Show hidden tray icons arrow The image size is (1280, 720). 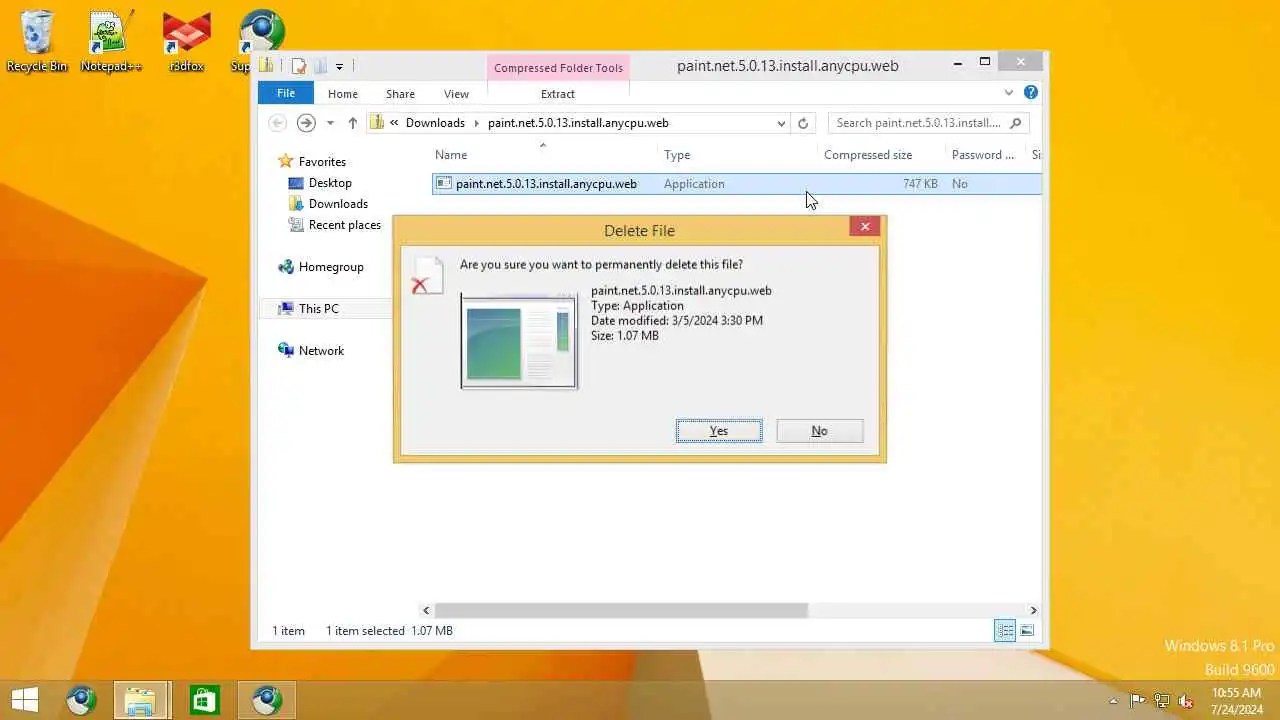(x=1113, y=701)
